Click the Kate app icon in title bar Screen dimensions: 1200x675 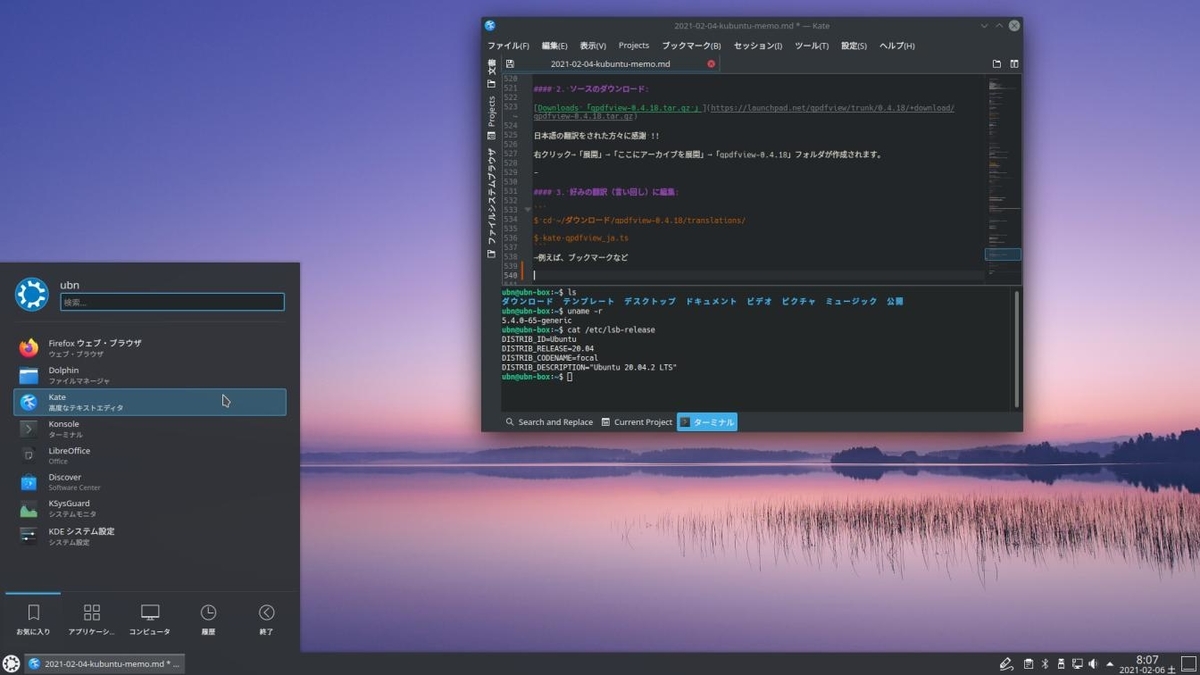pyautogui.click(x=490, y=25)
